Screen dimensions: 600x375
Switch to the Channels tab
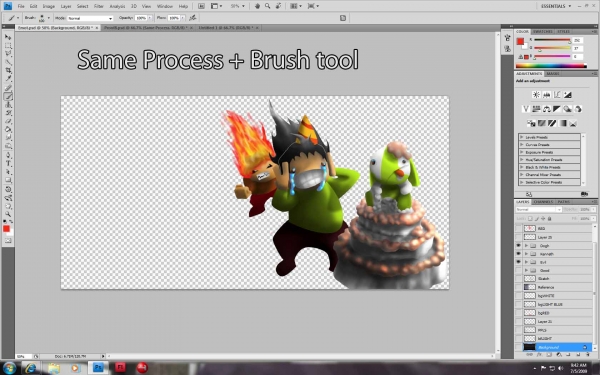[x=543, y=202]
